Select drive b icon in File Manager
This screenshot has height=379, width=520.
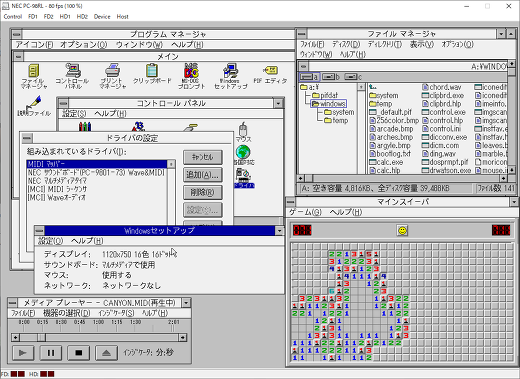(x=331, y=77)
